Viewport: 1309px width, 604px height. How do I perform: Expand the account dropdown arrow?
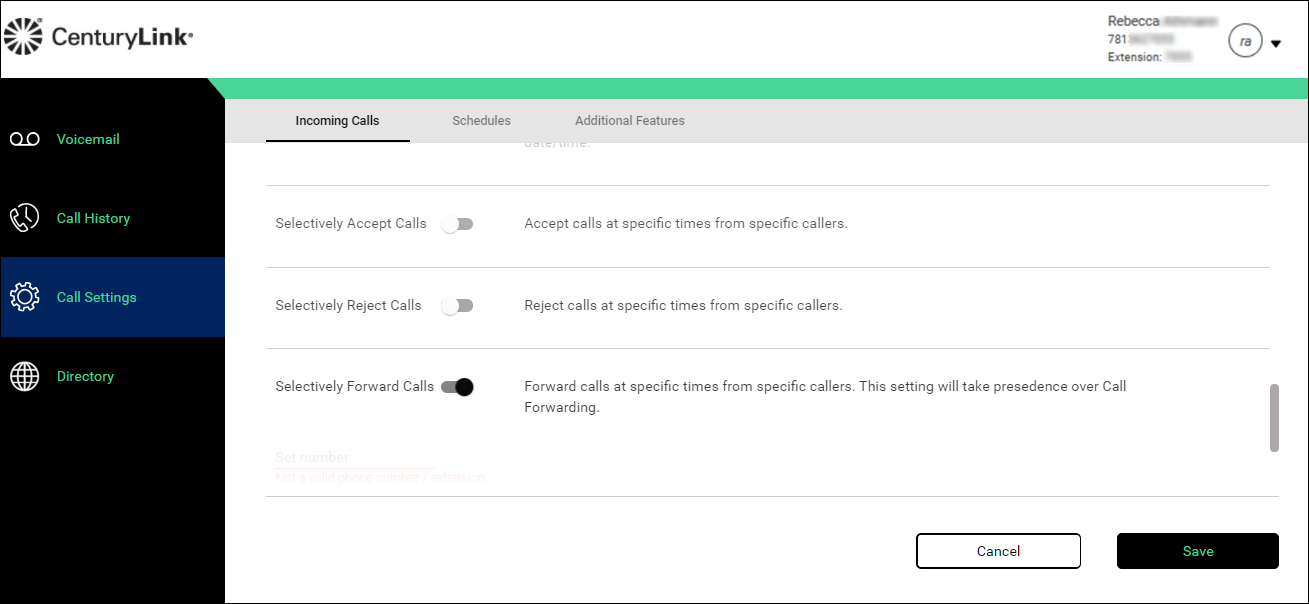pyautogui.click(x=1276, y=44)
